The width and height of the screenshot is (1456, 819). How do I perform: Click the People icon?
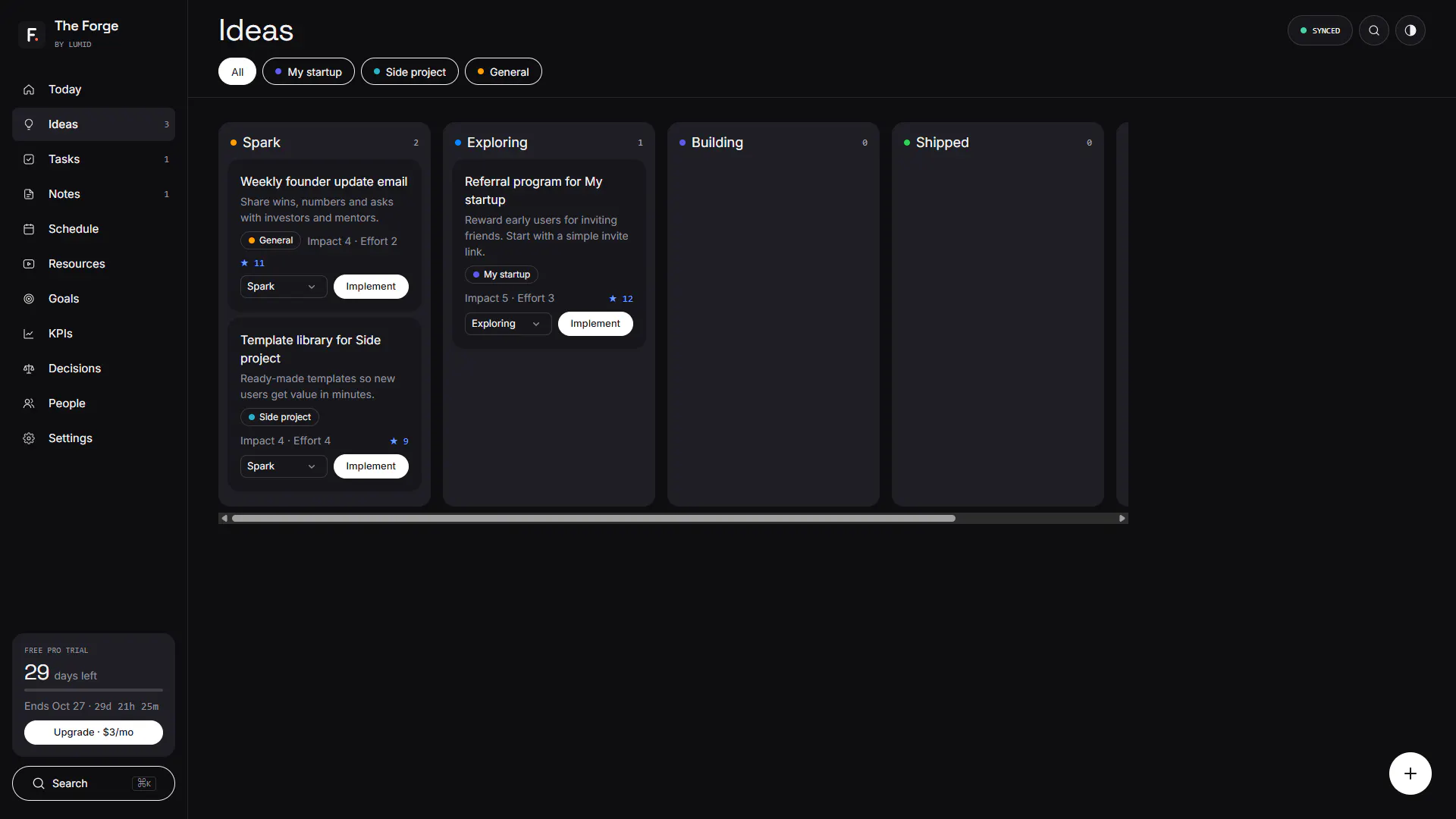(x=29, y=403)
